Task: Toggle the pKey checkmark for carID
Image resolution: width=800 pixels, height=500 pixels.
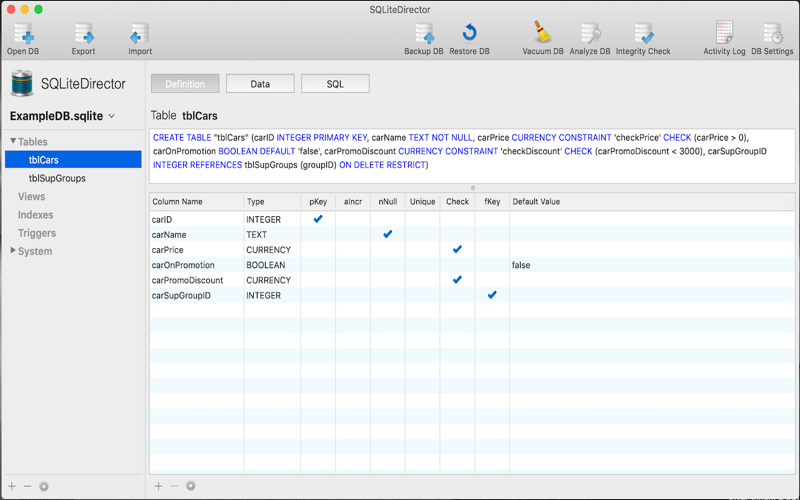Action: tap(318, 219)
